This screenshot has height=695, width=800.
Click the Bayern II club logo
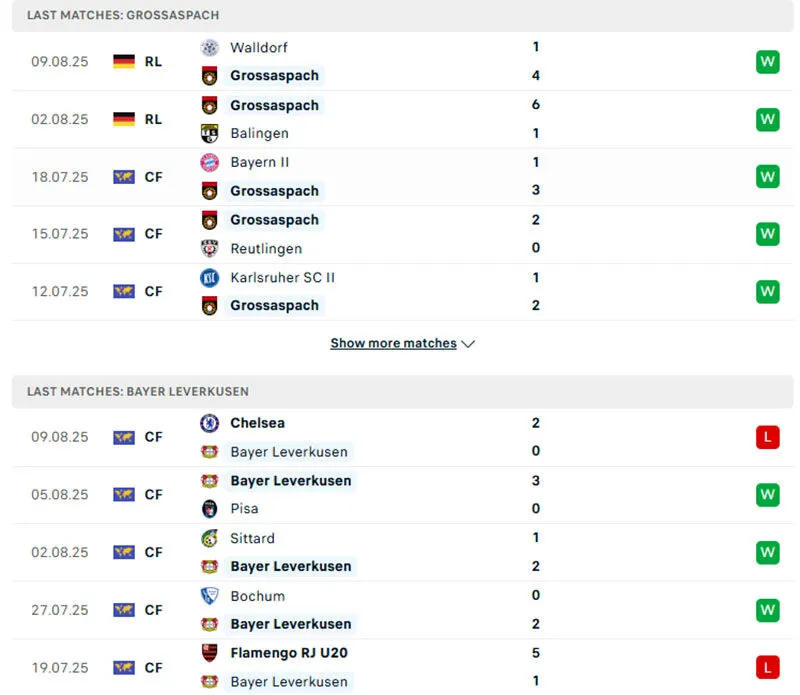[209, 163]
